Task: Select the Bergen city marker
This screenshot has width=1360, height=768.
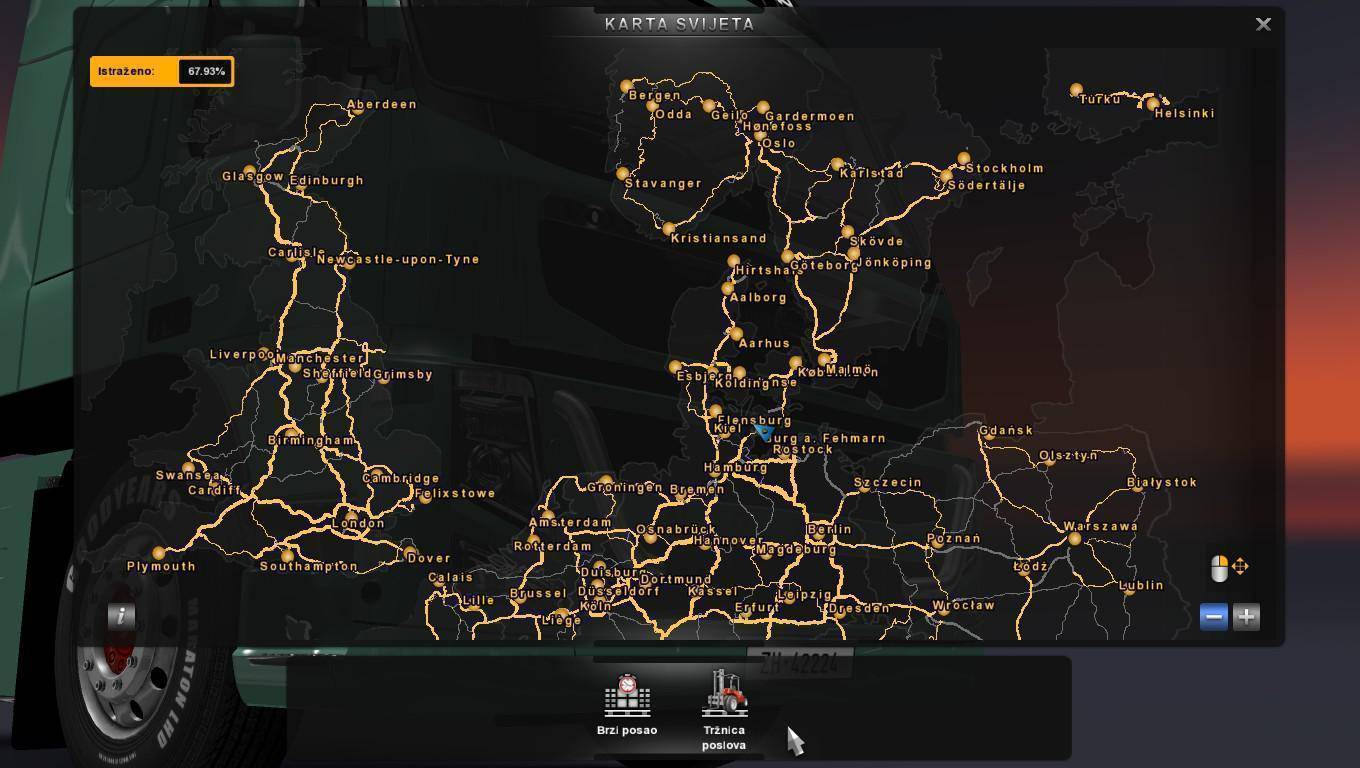Action: [627, 87]
